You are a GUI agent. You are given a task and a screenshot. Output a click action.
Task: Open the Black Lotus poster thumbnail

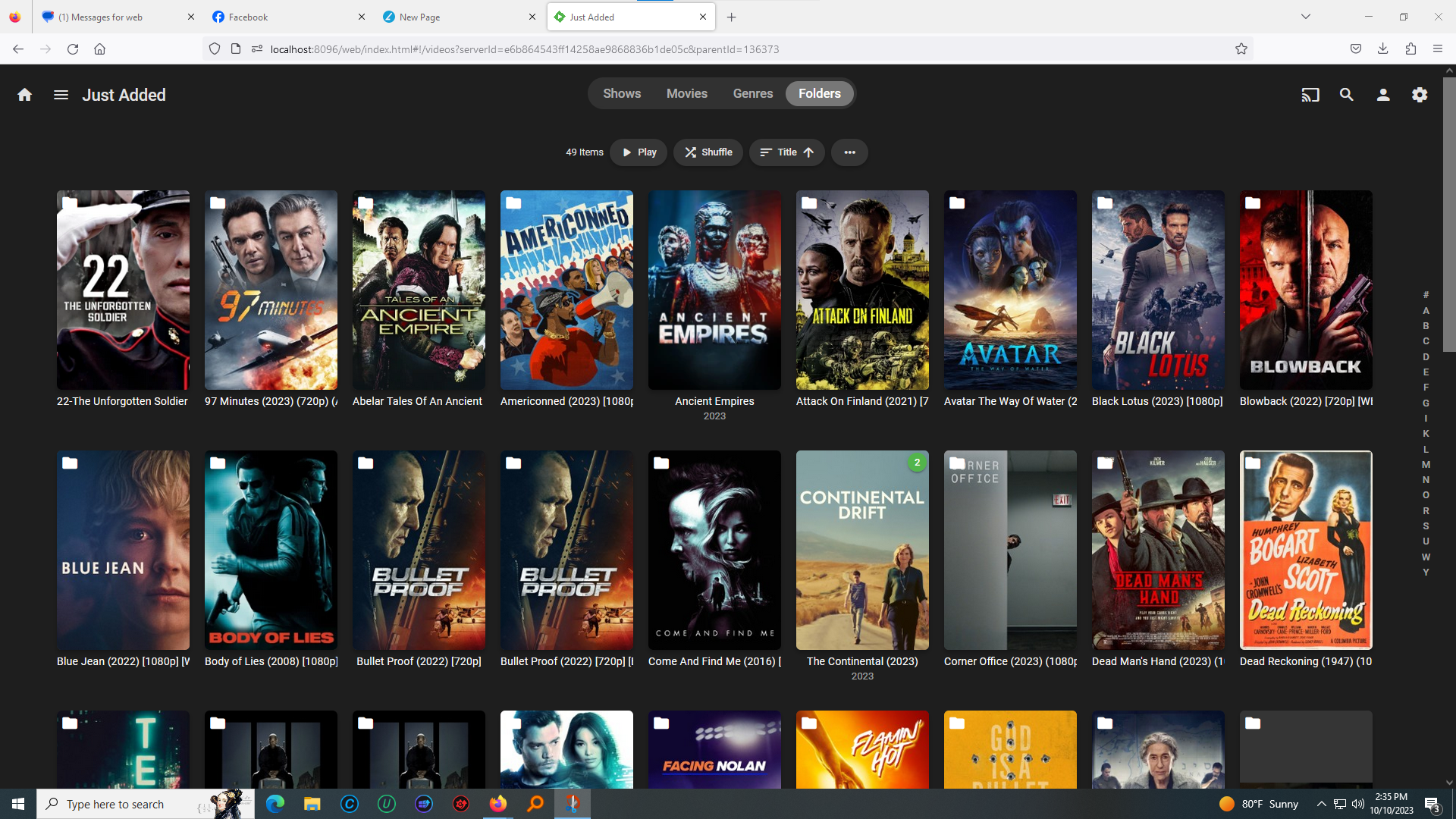click(1157, 290)
